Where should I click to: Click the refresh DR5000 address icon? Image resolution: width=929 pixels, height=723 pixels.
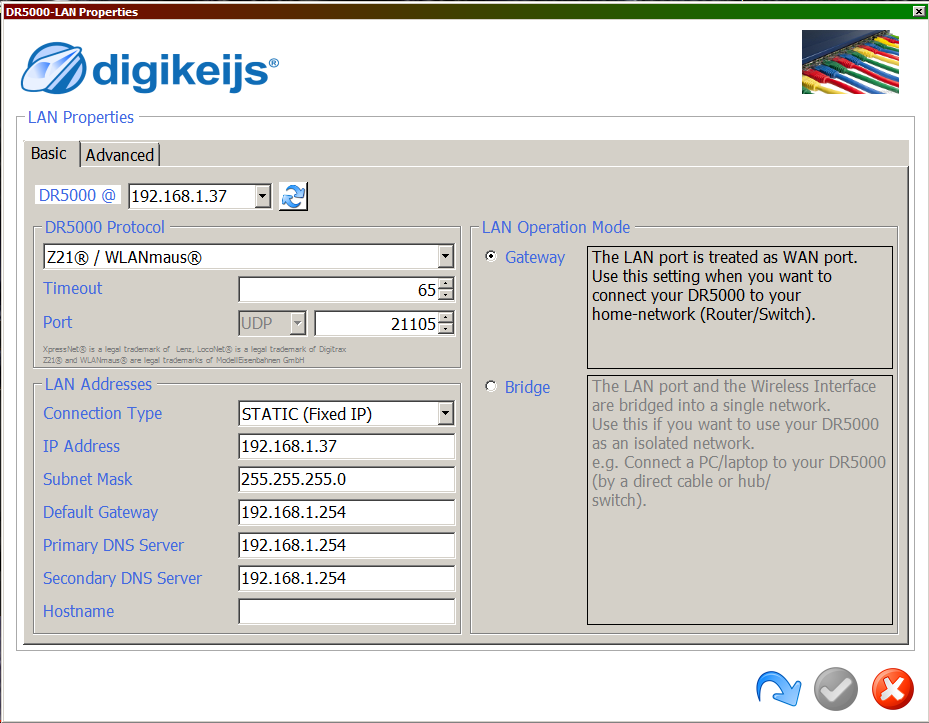[x=293, y=196]
